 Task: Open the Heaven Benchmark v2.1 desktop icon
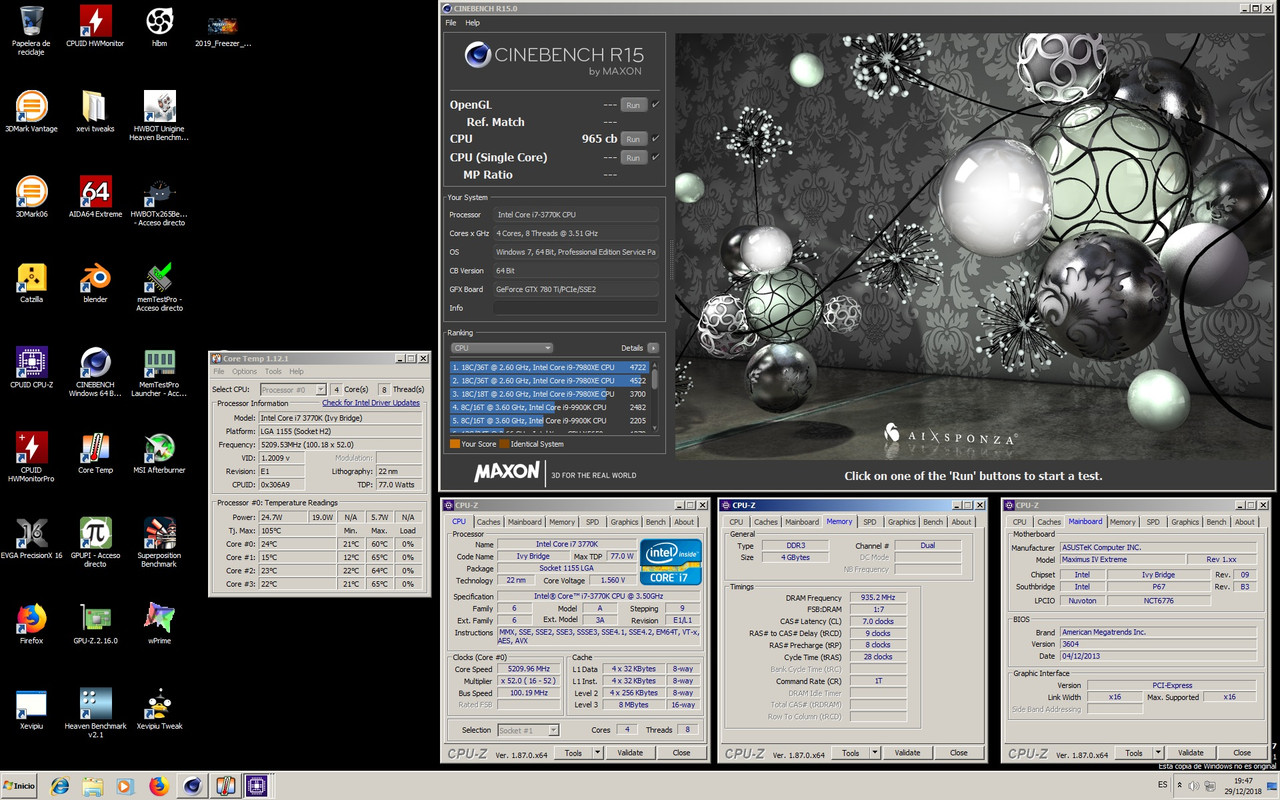point(95,712)
